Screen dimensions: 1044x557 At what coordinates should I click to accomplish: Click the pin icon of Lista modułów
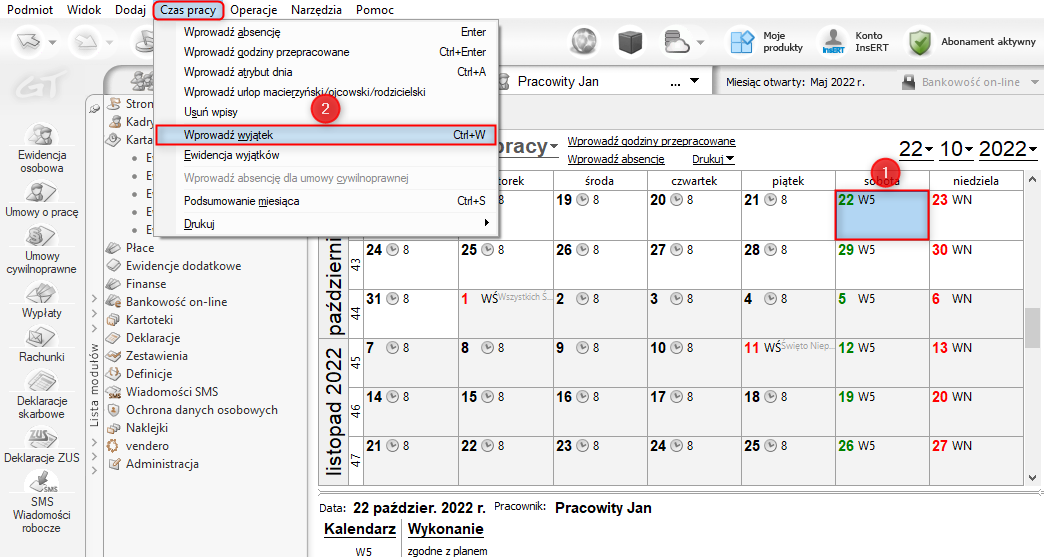coord(95,108)
